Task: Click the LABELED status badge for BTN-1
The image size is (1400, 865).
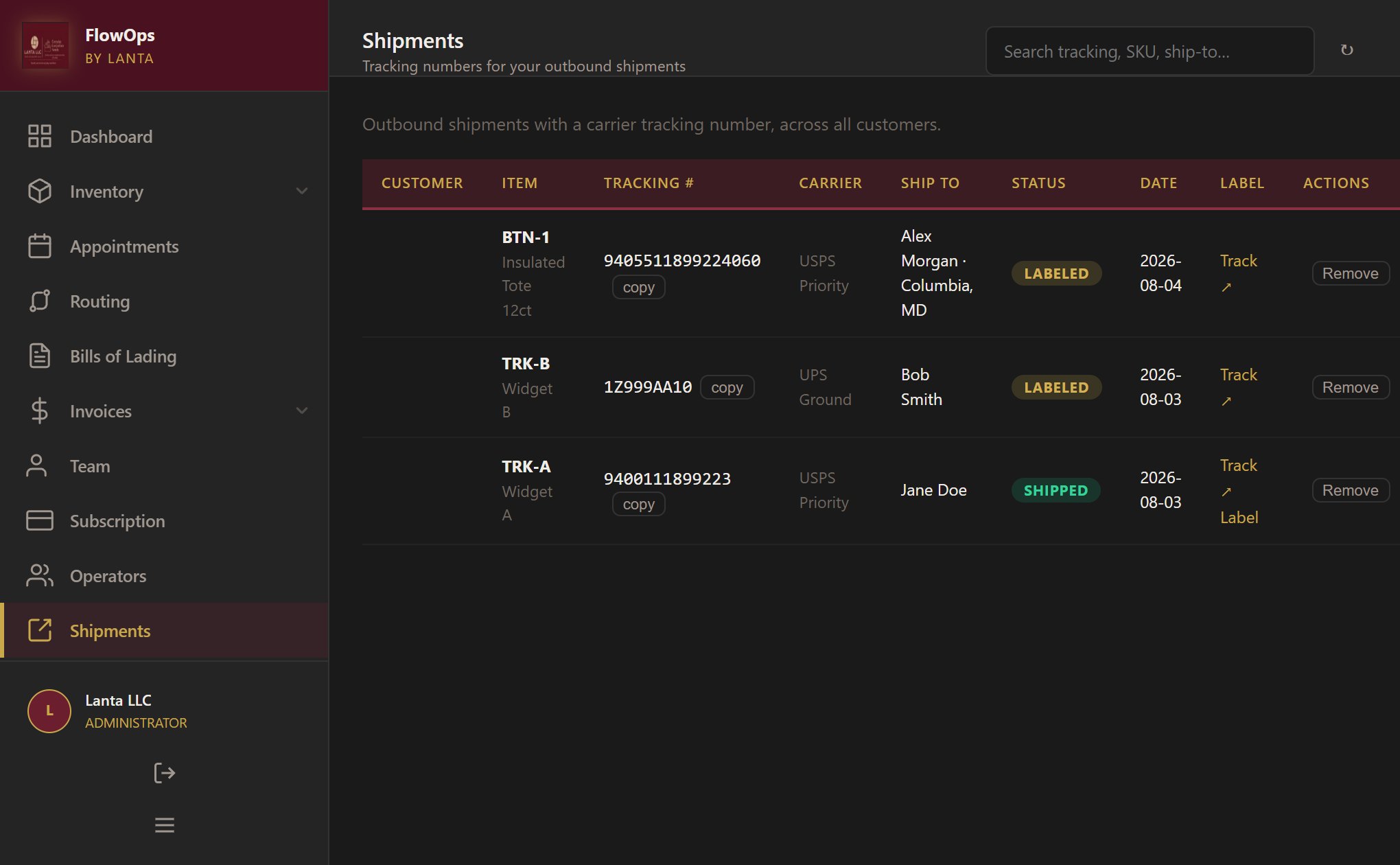Action: 1056,273
